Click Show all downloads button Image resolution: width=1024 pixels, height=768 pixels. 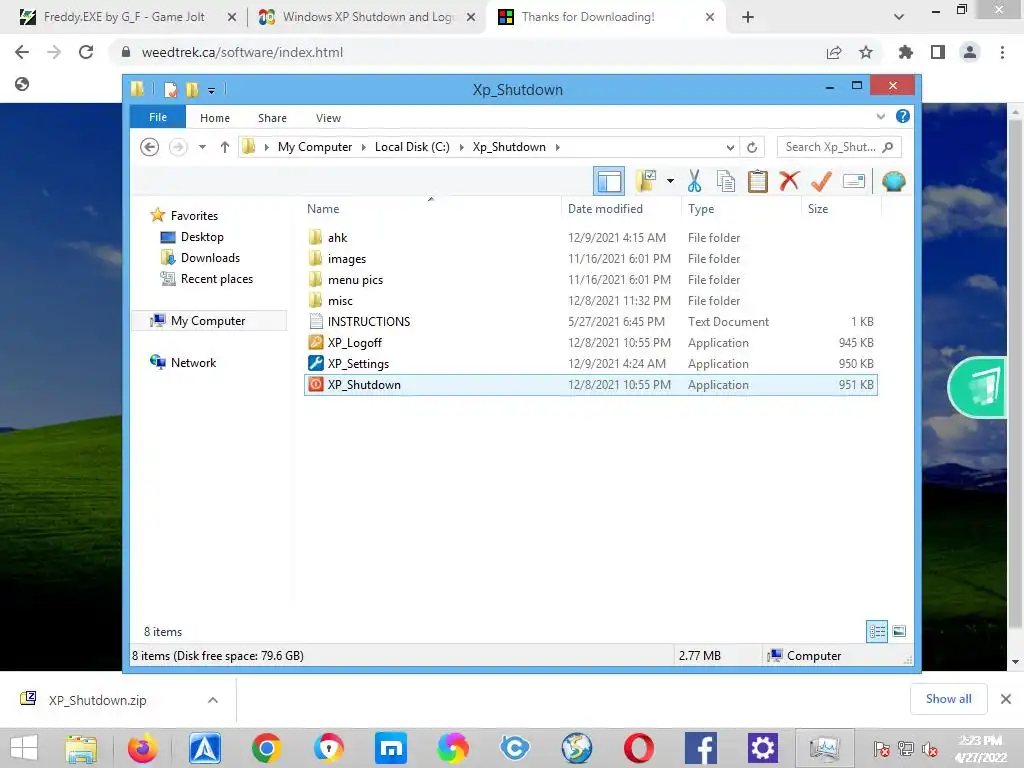[948, 699]
